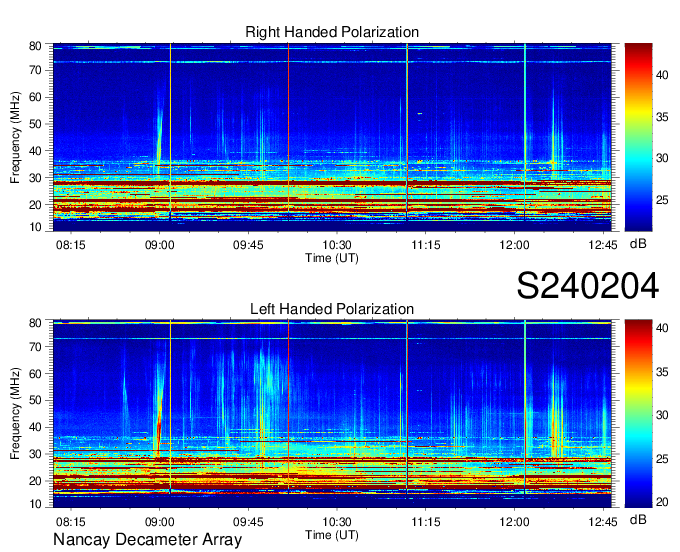This screenshot has width=680, height=552.
Task: Click 'Time (UT)' label under Left Handed plot
Action: coord(332,535)
